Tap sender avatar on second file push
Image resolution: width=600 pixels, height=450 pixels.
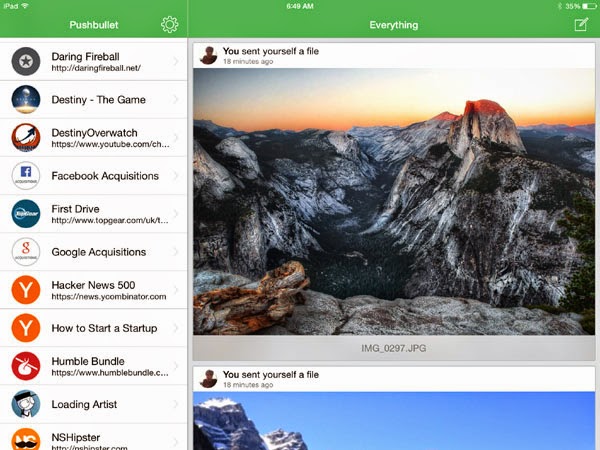tap(209, 379)
